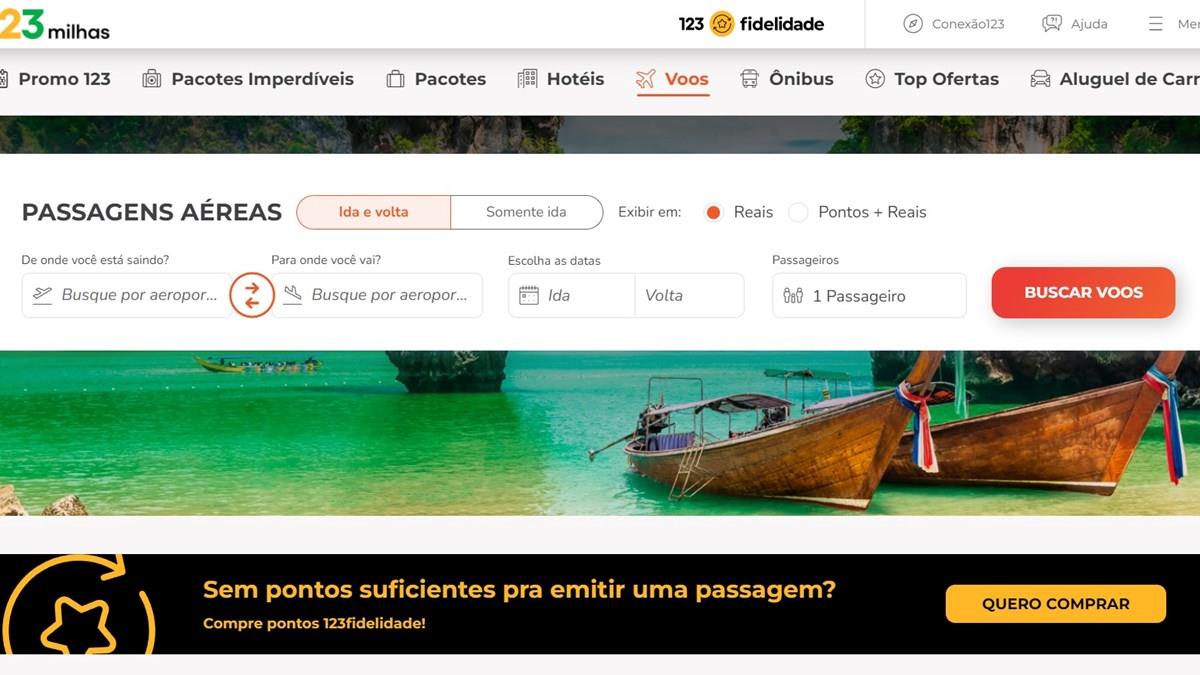
Task: Click the airplane icon beside Voos
Action: pos(646,79)
